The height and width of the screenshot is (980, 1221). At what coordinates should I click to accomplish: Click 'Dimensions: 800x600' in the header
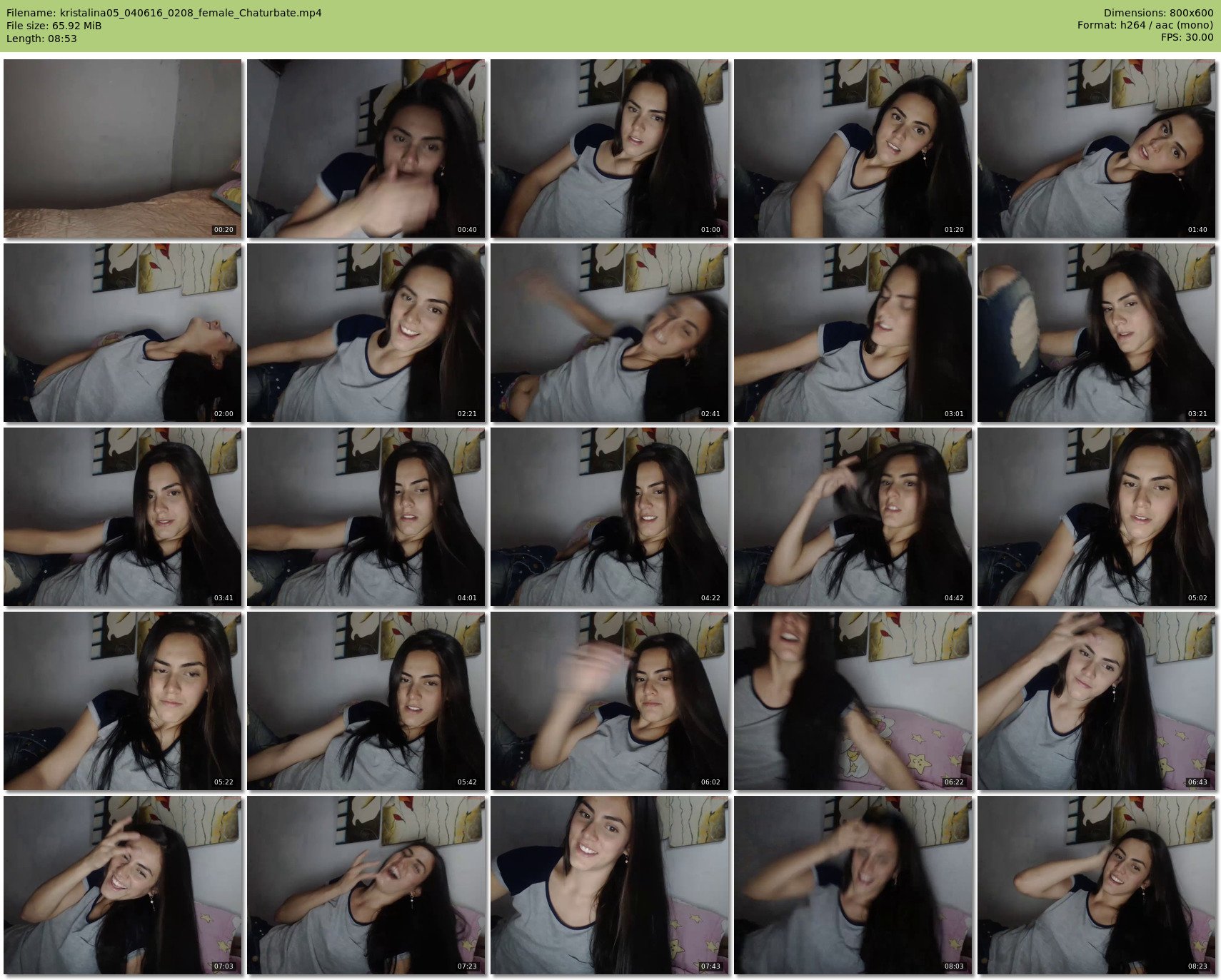click(1158, 13)
